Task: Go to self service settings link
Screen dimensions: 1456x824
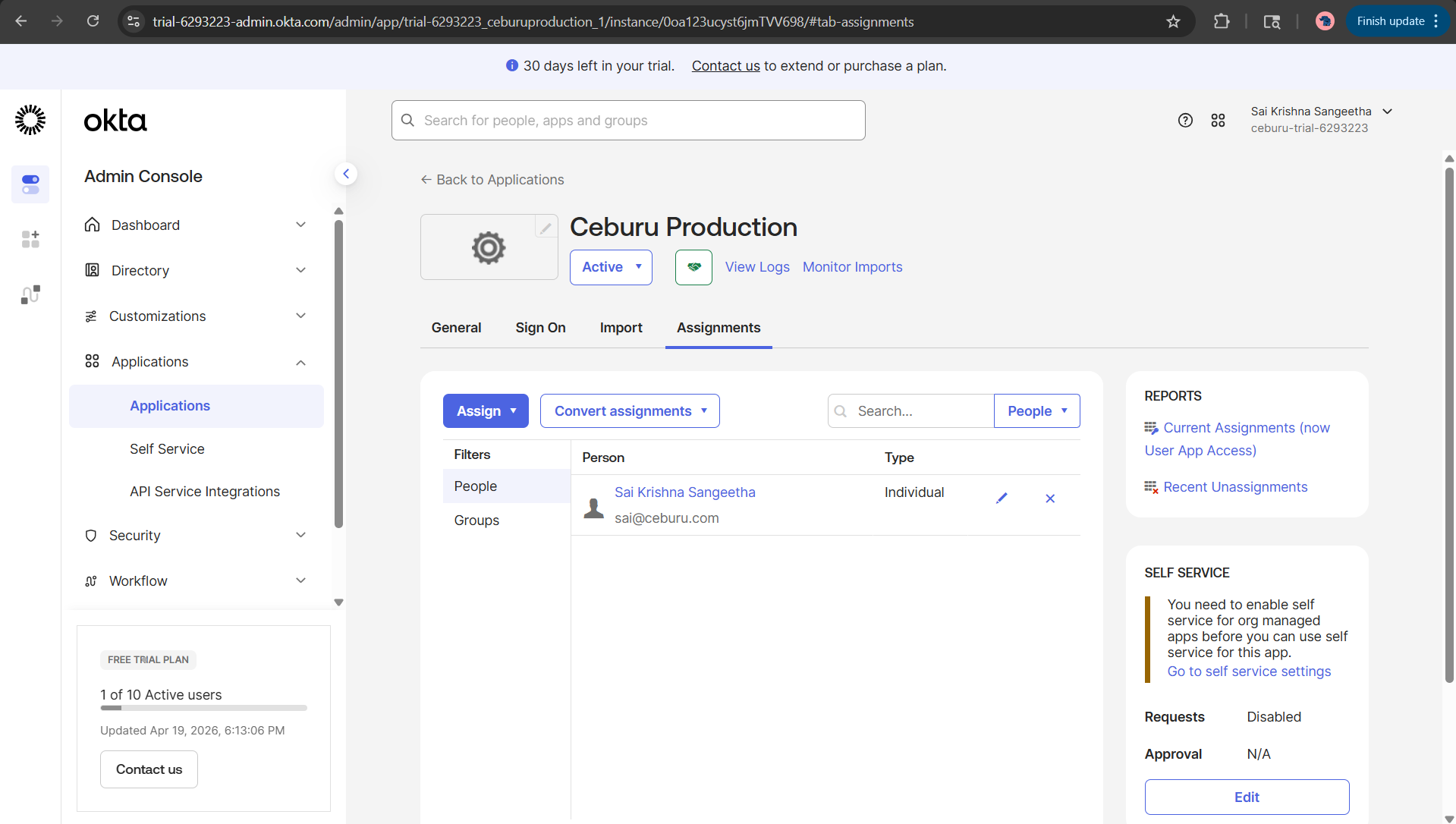Action: pos(1249,671)
